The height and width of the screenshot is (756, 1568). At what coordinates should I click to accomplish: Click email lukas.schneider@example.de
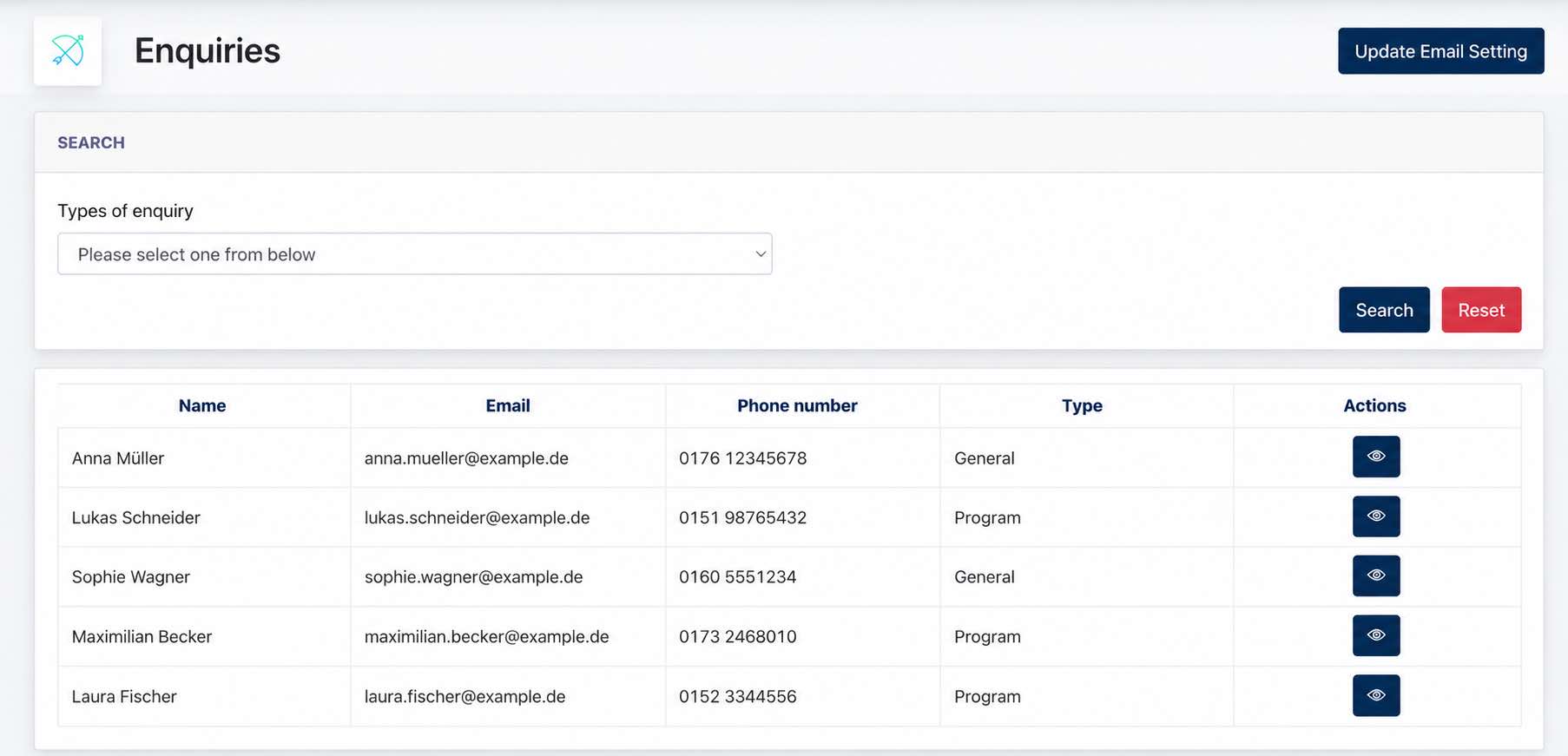pos(477,517)
